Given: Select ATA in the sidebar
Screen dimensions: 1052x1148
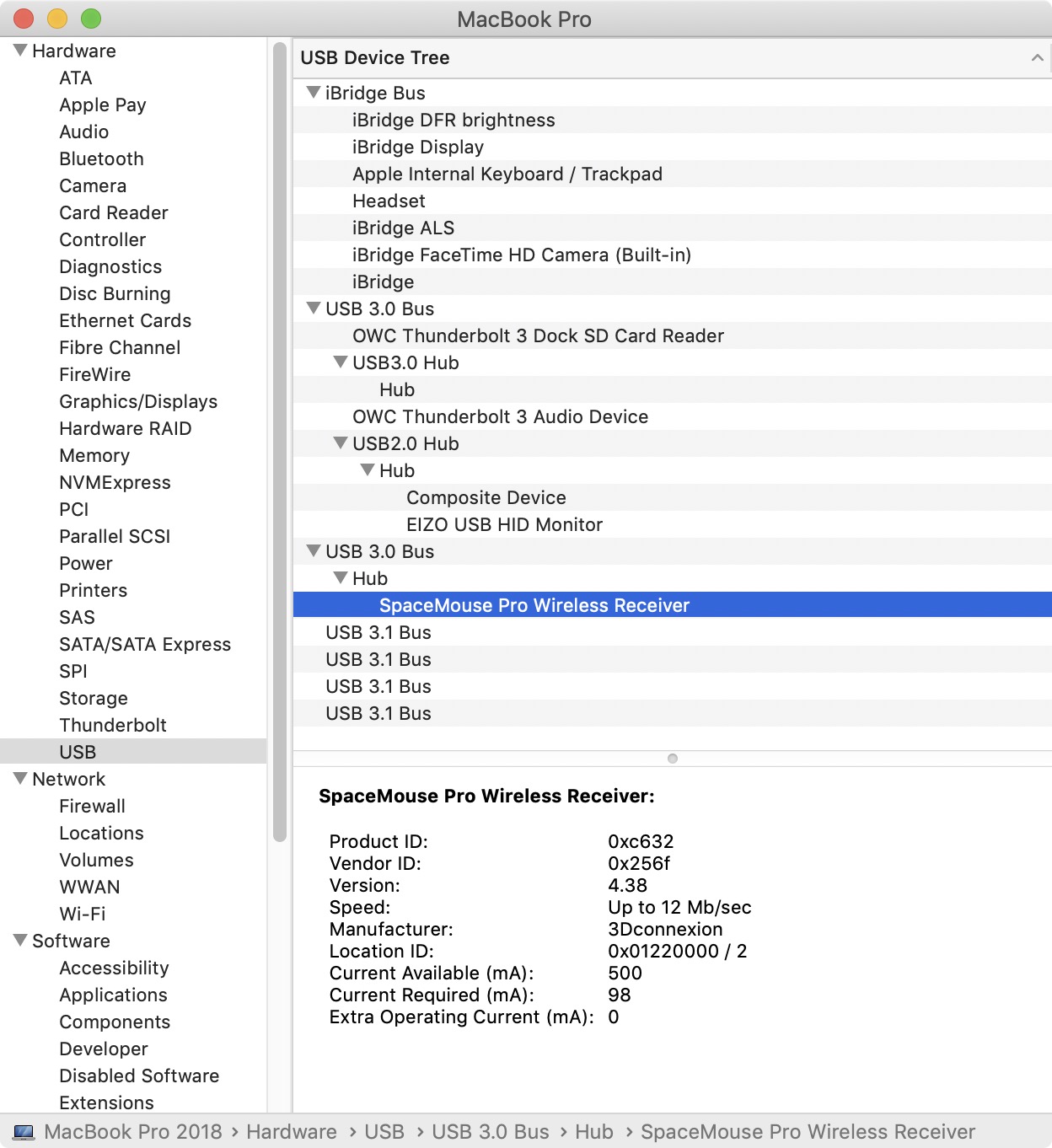Looking at the screenshot, I should tap(76, 78).
